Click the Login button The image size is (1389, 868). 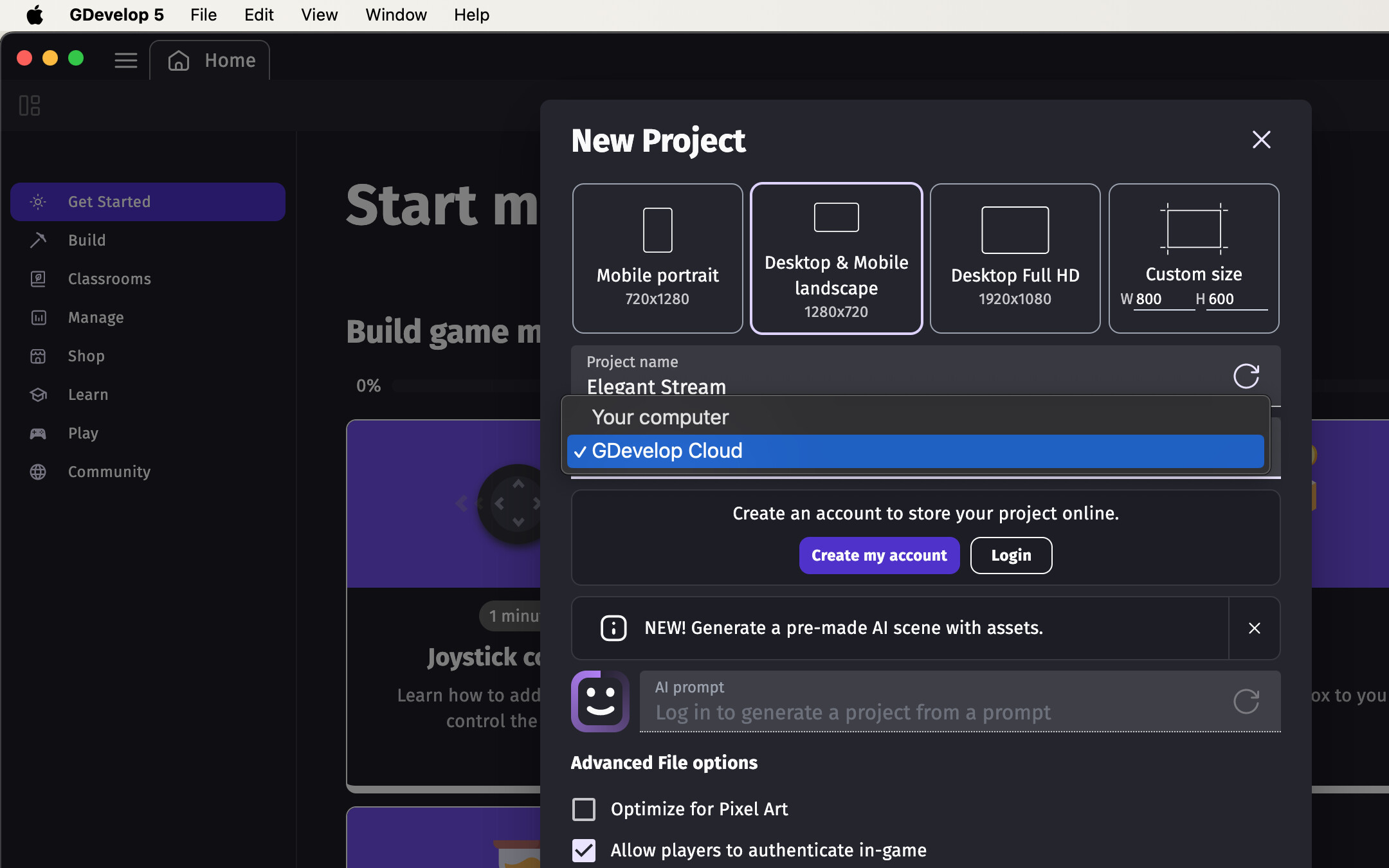1011,556
